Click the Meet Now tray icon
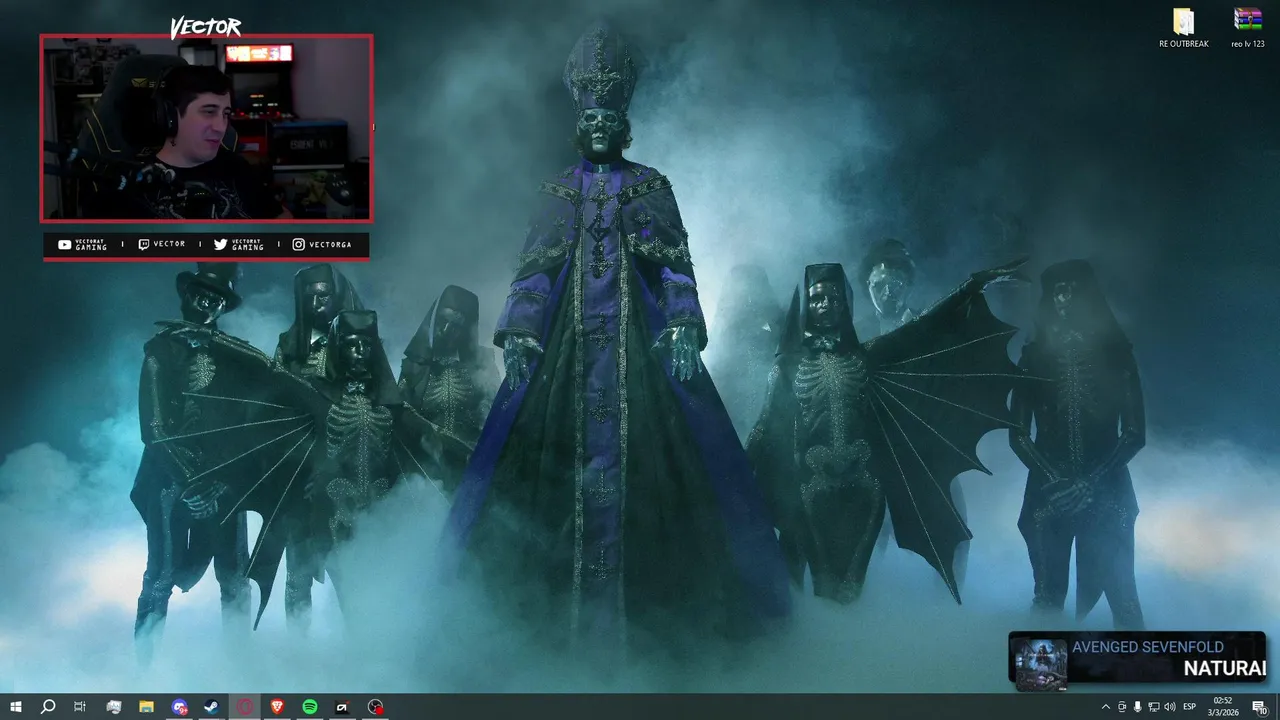The height and width of the screenshot is (720, 1280). [1121, 707]
